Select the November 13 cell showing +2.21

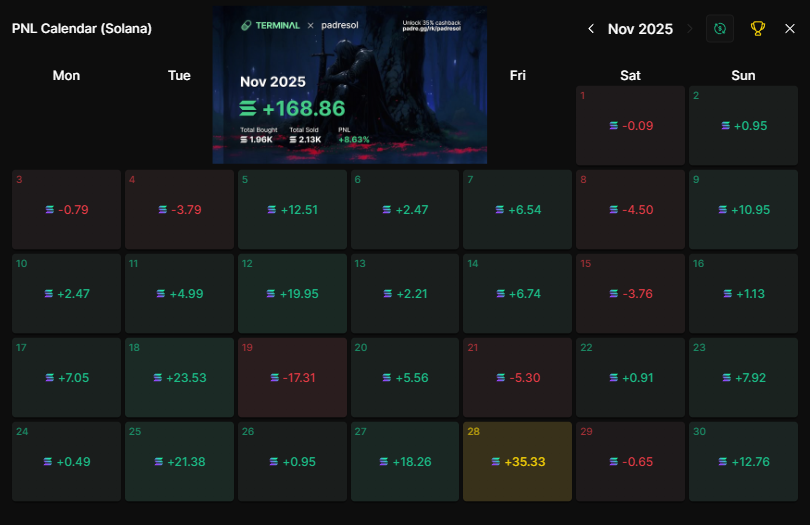coord(405,294)
